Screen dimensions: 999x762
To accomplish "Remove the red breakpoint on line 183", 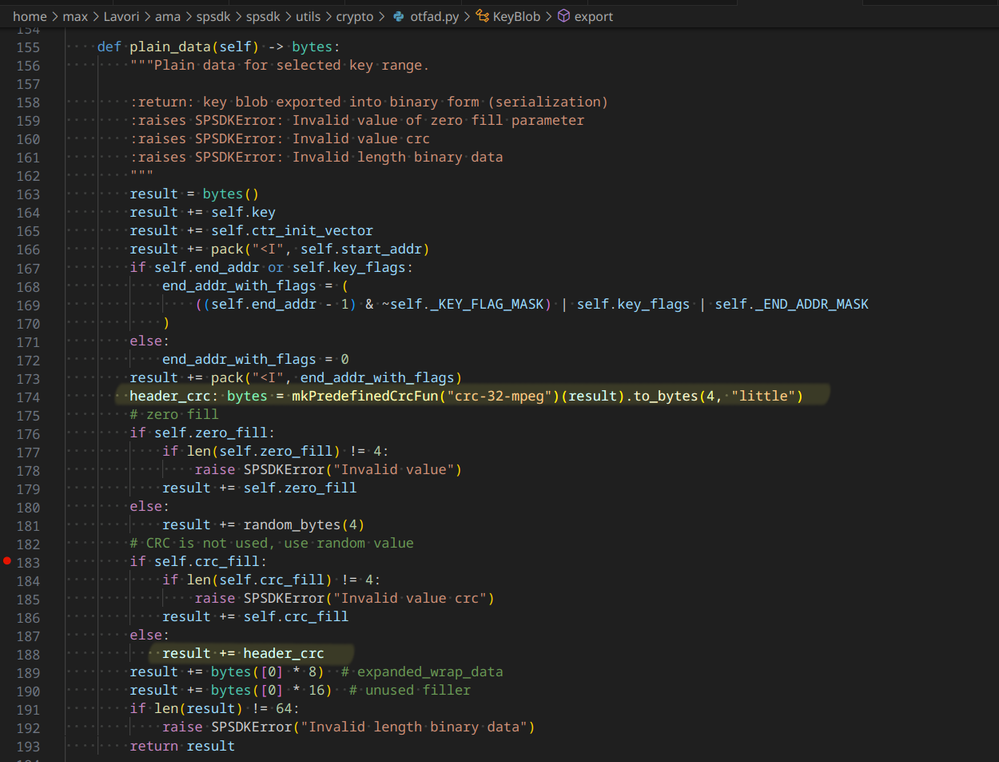I will [7, 561].
